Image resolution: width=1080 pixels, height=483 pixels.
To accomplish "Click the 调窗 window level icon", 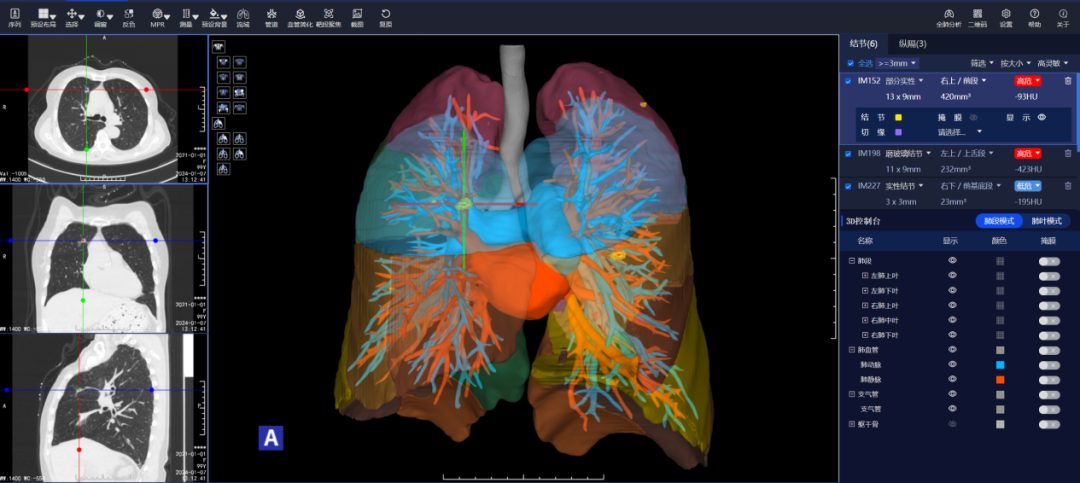I will 101,14.
